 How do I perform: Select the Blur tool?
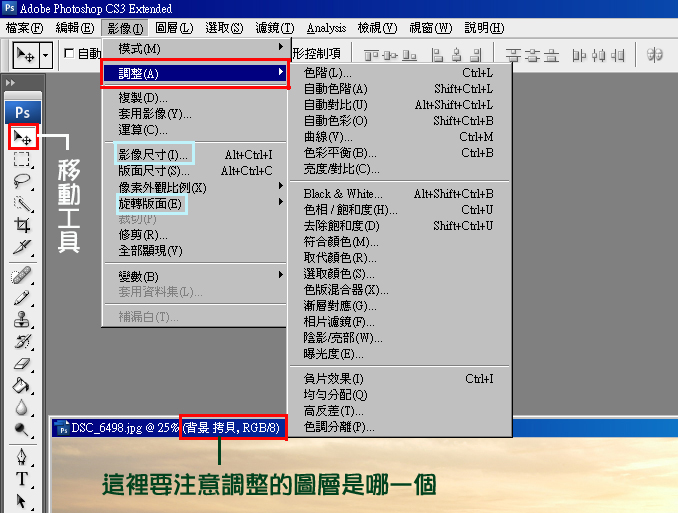tap(22, 407)
